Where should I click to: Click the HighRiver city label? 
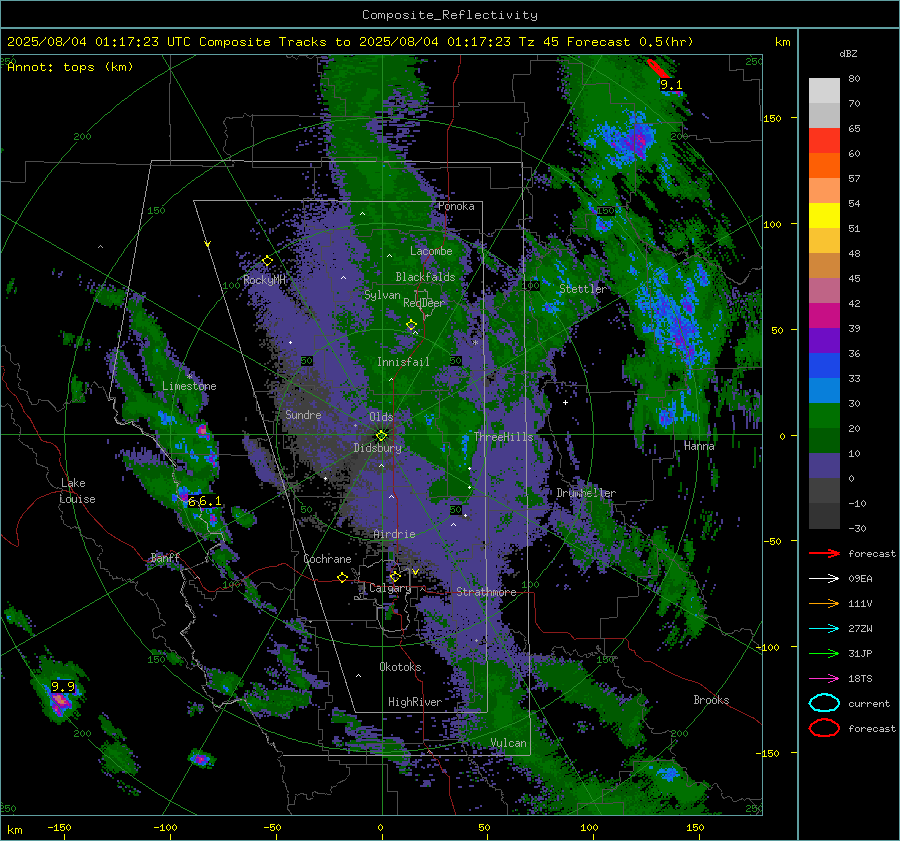[415, 702]
